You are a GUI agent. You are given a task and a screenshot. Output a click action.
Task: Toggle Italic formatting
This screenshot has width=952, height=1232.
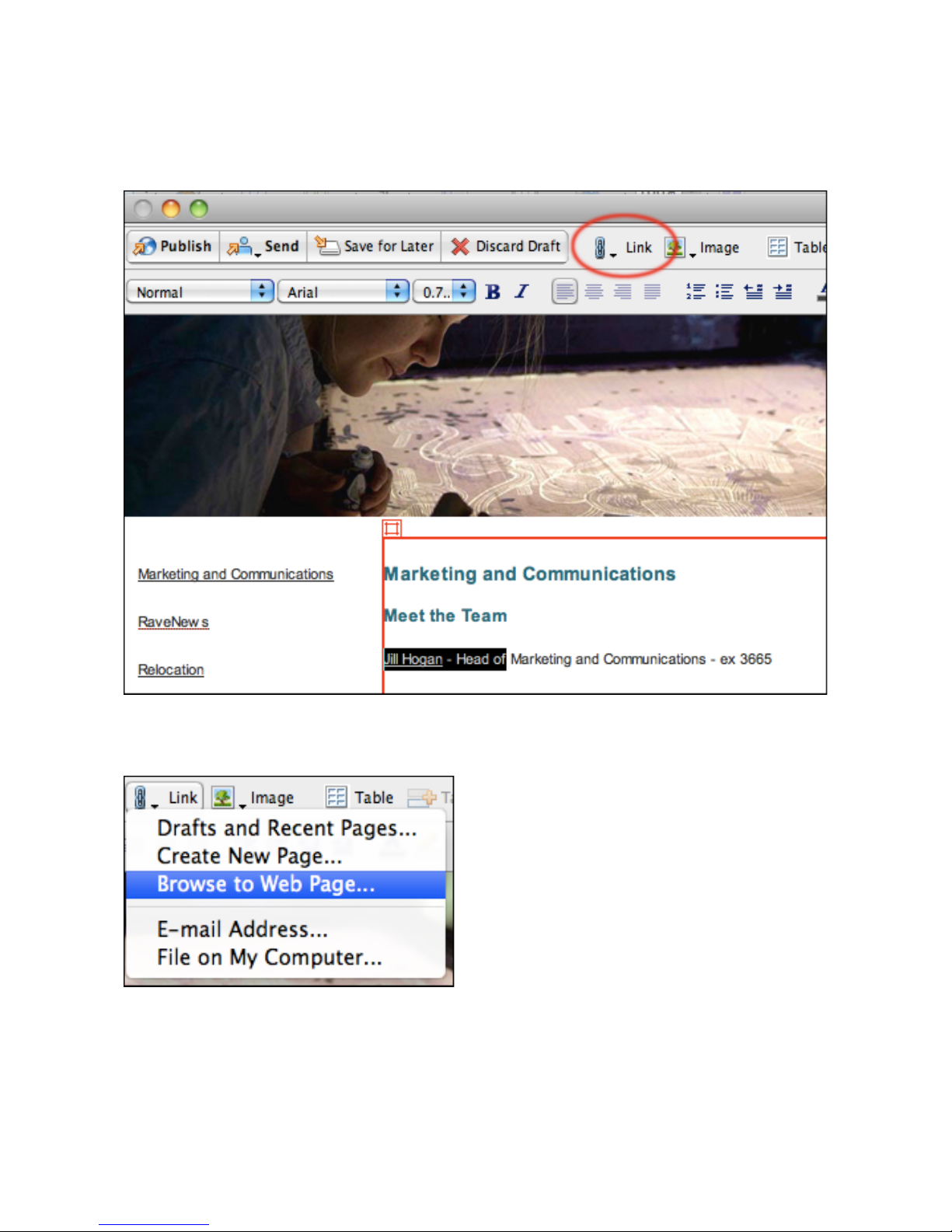[x=521, y=291]
